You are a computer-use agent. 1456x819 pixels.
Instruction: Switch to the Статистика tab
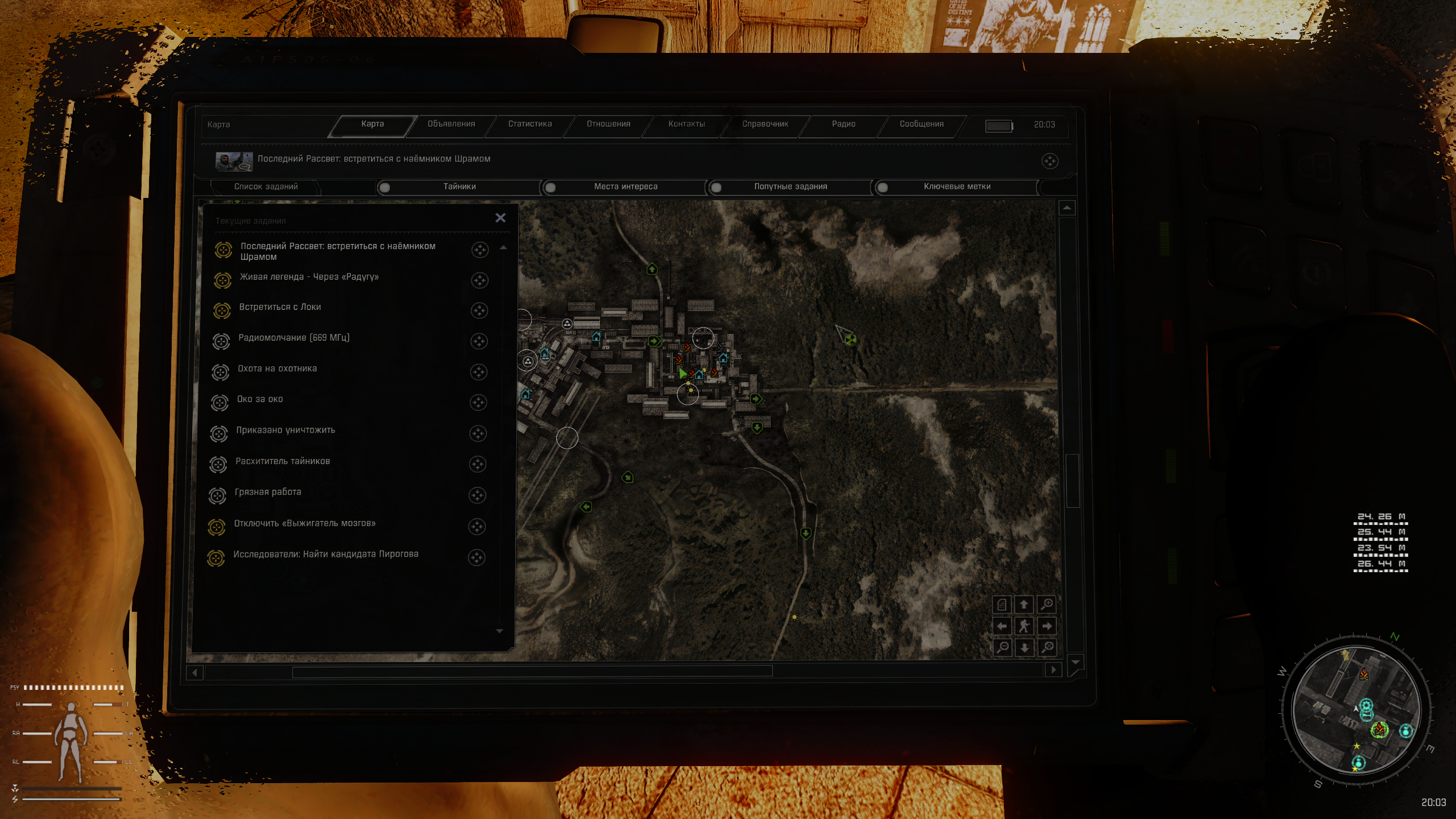530,124
